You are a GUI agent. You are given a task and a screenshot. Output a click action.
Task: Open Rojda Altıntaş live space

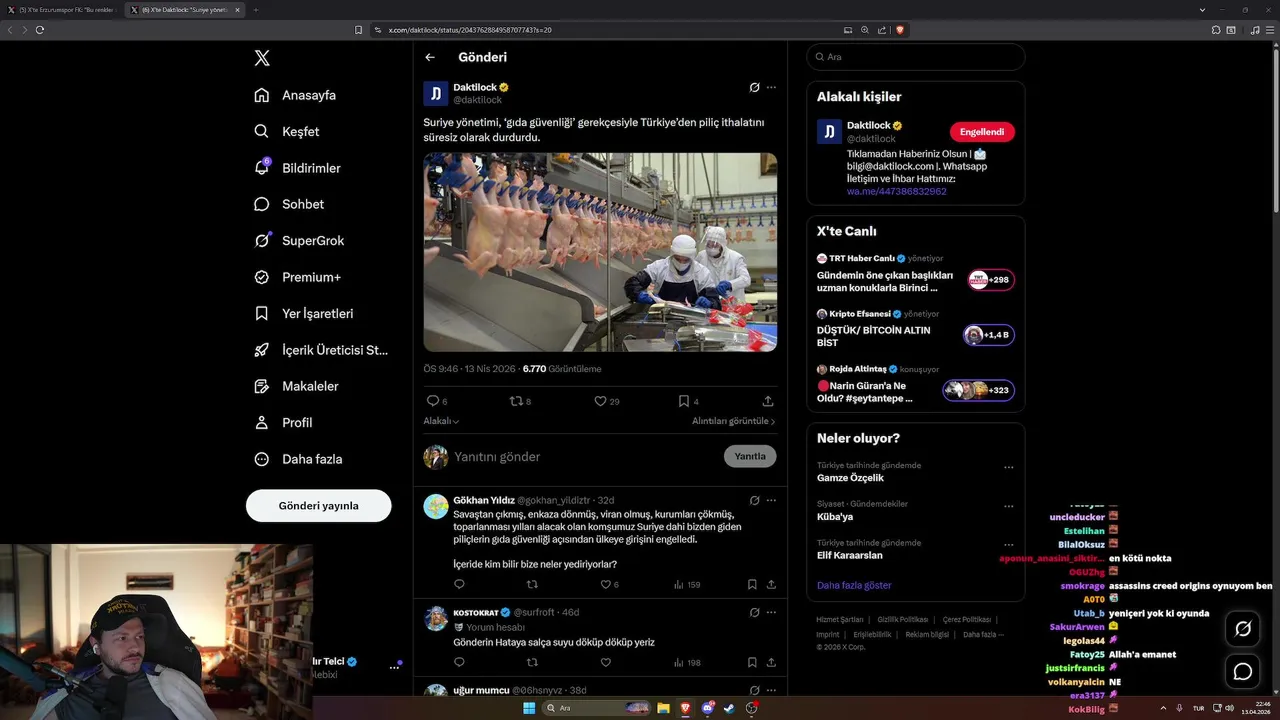[x=915, y=384]
